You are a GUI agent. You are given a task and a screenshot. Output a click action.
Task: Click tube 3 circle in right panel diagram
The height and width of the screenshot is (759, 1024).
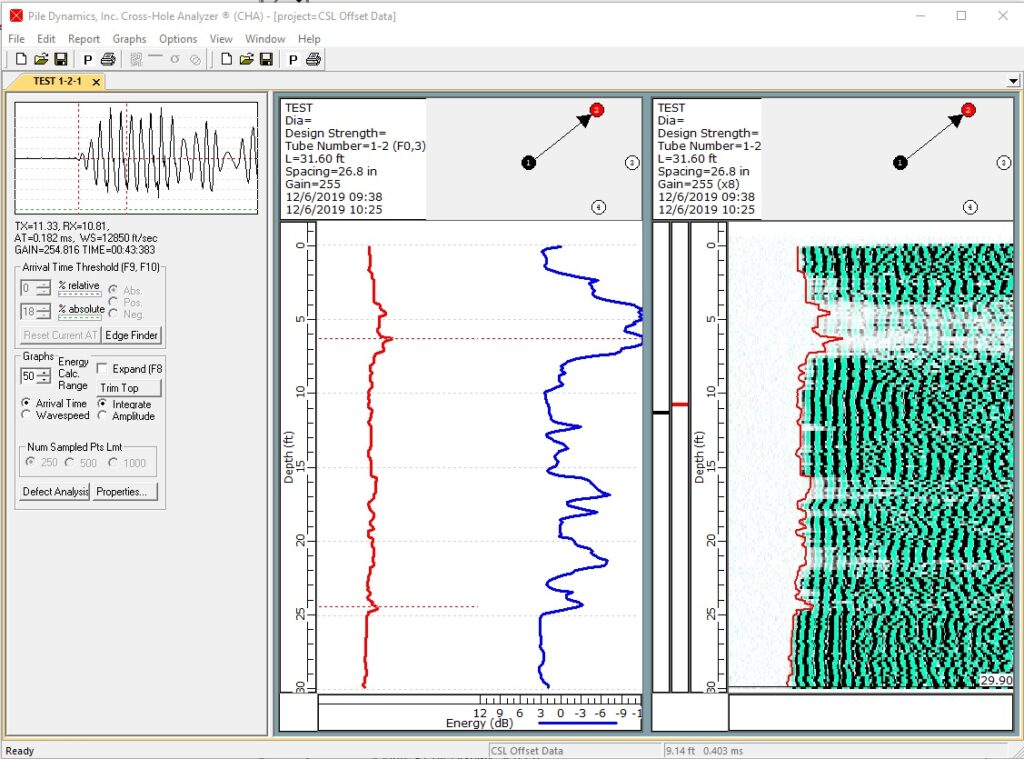coord(1004,163)
